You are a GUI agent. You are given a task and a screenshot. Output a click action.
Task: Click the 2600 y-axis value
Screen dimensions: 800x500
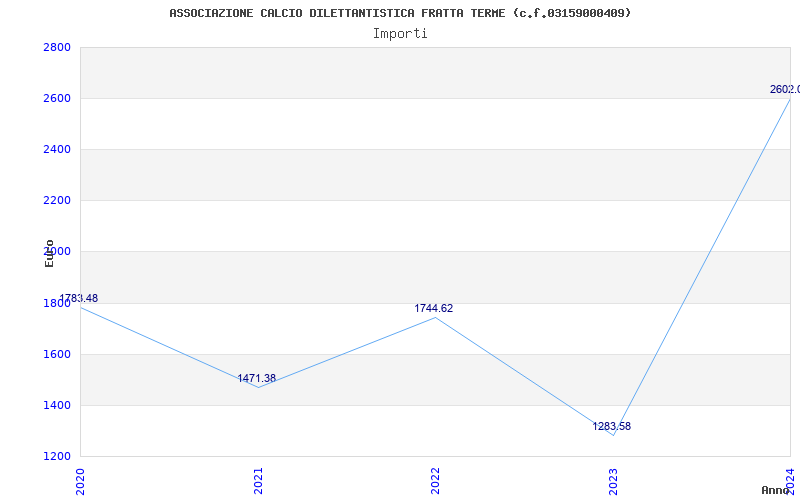pos(57,98)
